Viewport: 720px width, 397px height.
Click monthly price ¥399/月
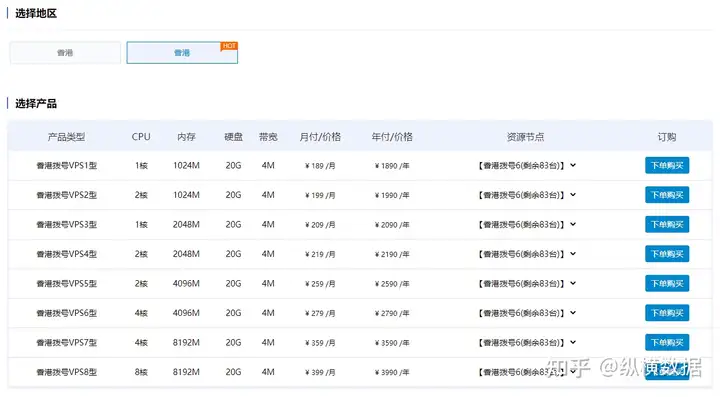coord(320,372)
